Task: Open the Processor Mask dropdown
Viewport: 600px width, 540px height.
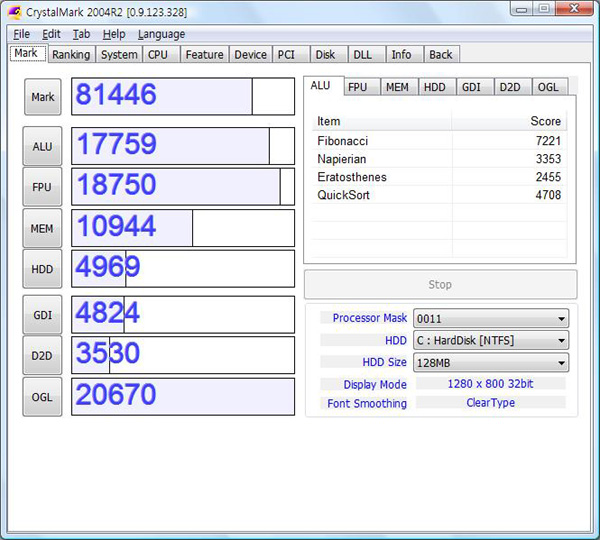Action: point(491,318)
